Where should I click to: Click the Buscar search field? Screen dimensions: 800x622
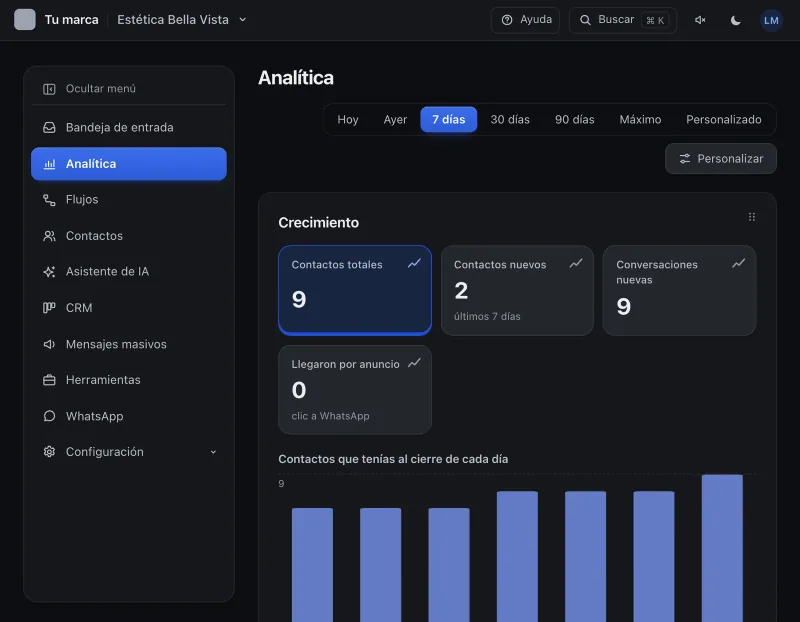click(622, 20)
